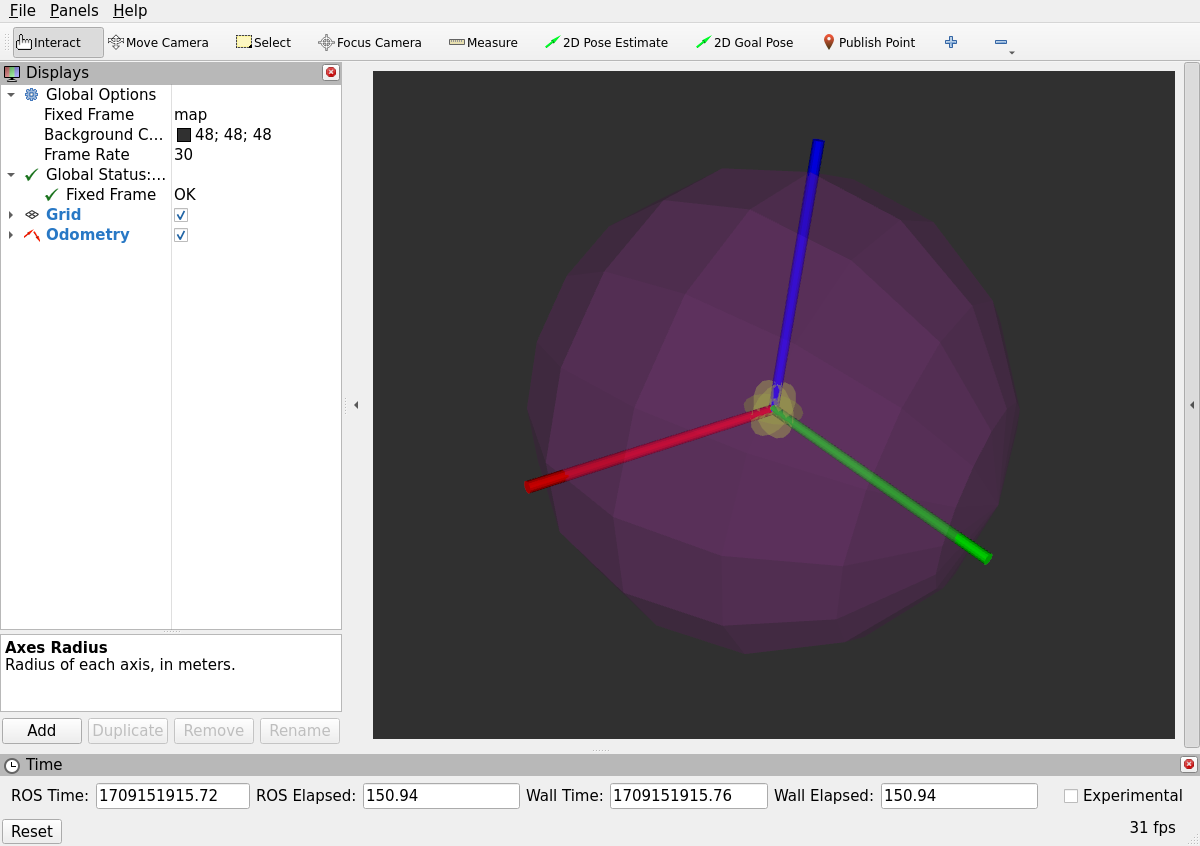This screenshot has height=846, width=1200.
Task: Click the blue minus remove-tool icon
Action: 1001,42
